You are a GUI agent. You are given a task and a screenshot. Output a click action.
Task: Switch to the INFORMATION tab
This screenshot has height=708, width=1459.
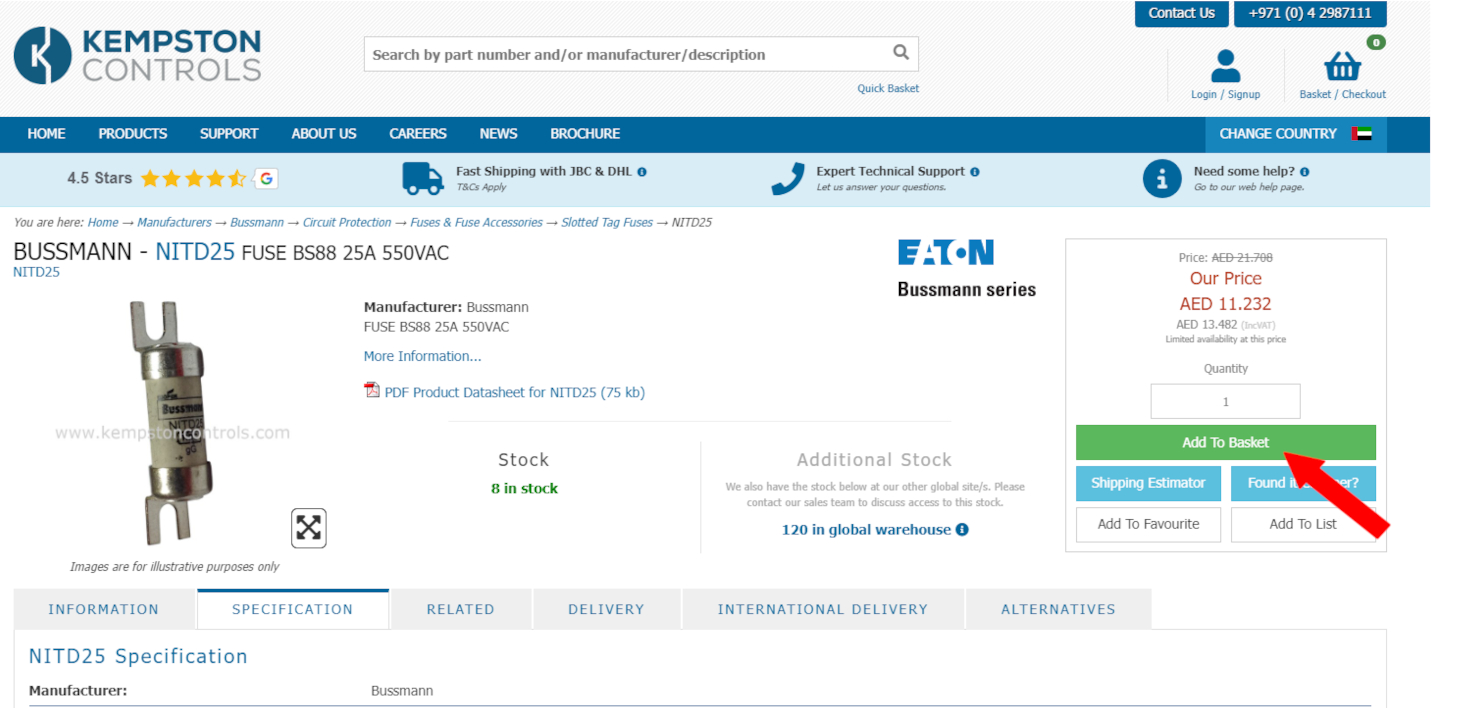point(104,609)
